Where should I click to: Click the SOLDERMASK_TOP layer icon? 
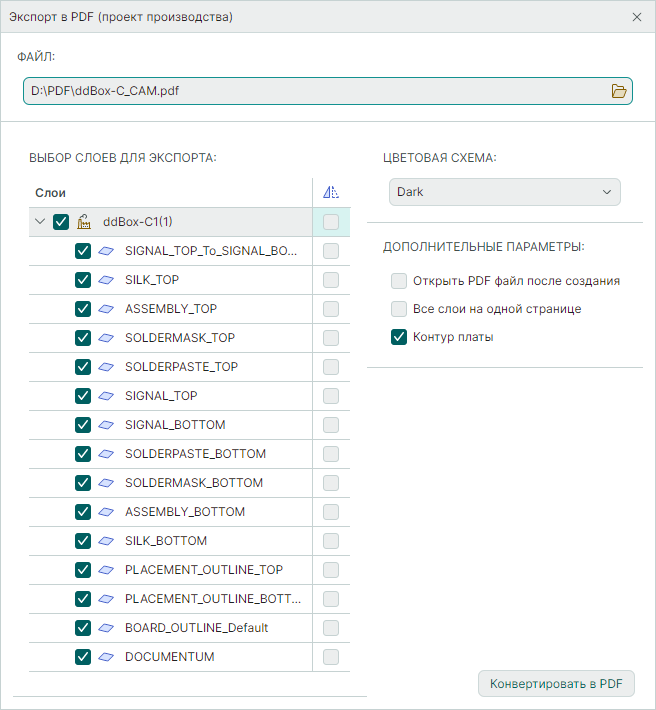tap(106, 338)
